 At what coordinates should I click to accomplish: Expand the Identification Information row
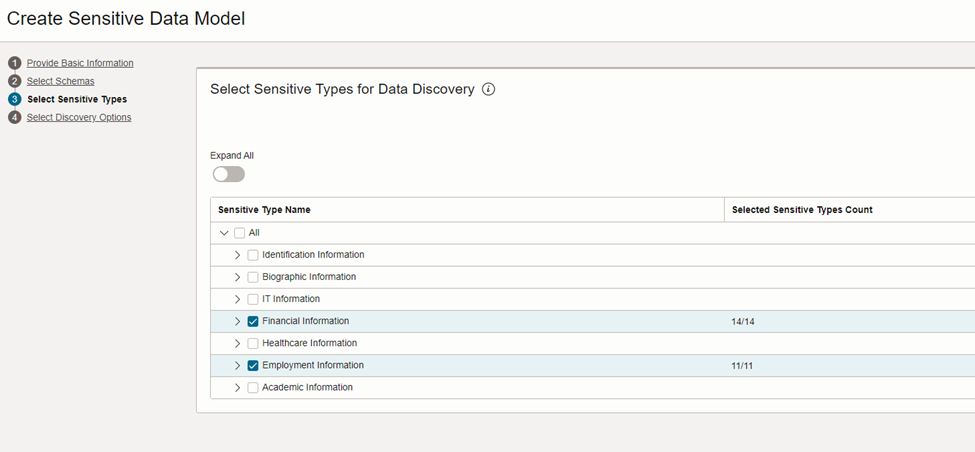(x=237, y=255)
